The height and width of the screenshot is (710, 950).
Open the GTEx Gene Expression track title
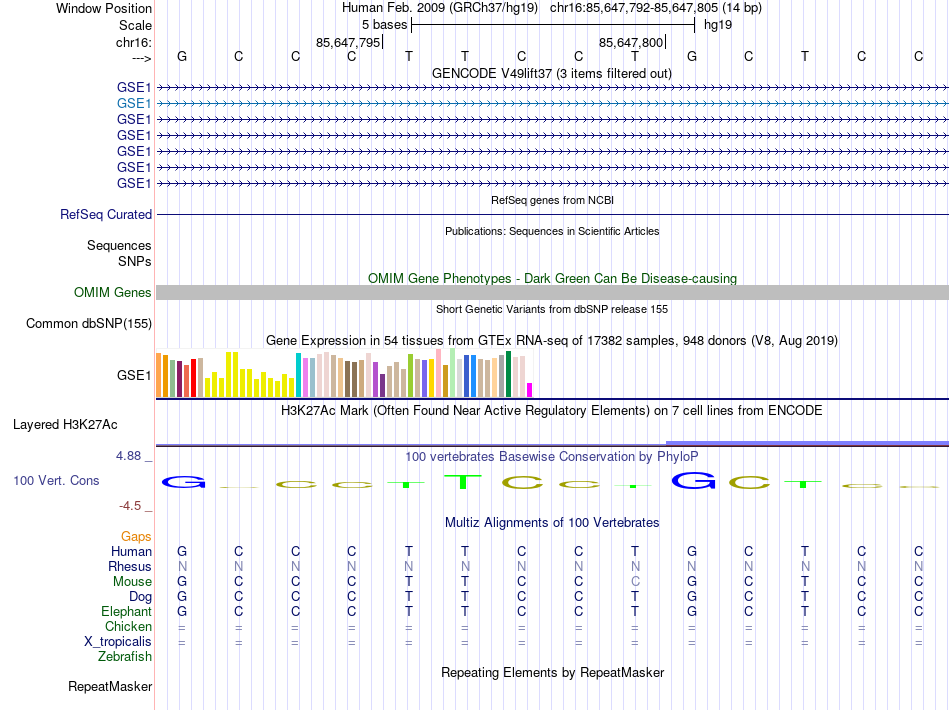click(x=552, y=340)
